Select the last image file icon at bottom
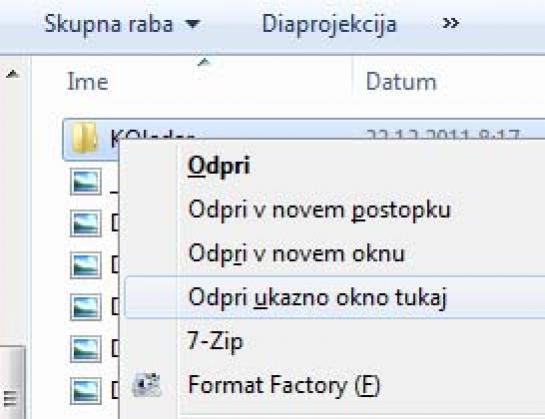 tap(86, 391)
